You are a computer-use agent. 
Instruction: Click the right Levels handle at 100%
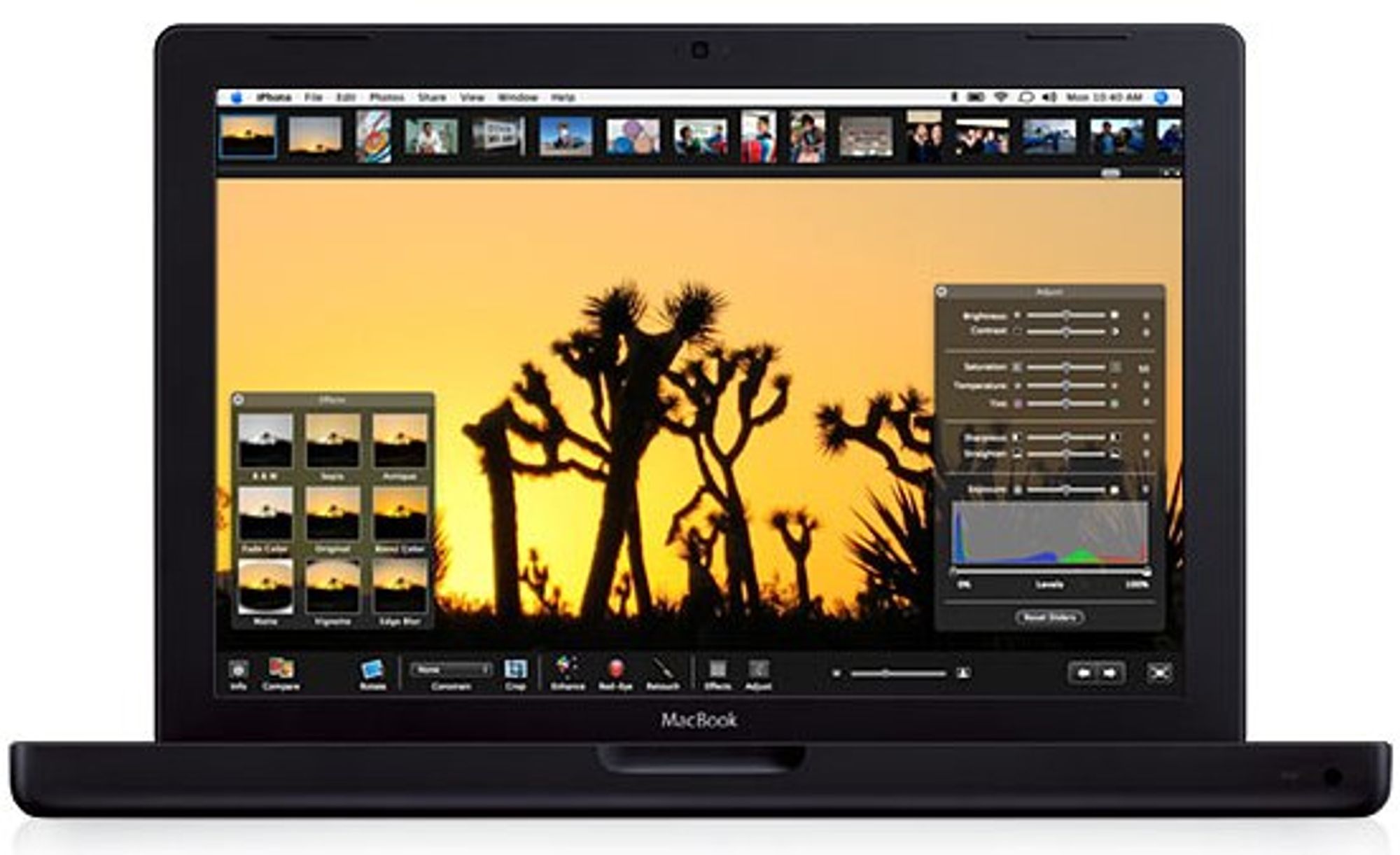pos(1147,572)
